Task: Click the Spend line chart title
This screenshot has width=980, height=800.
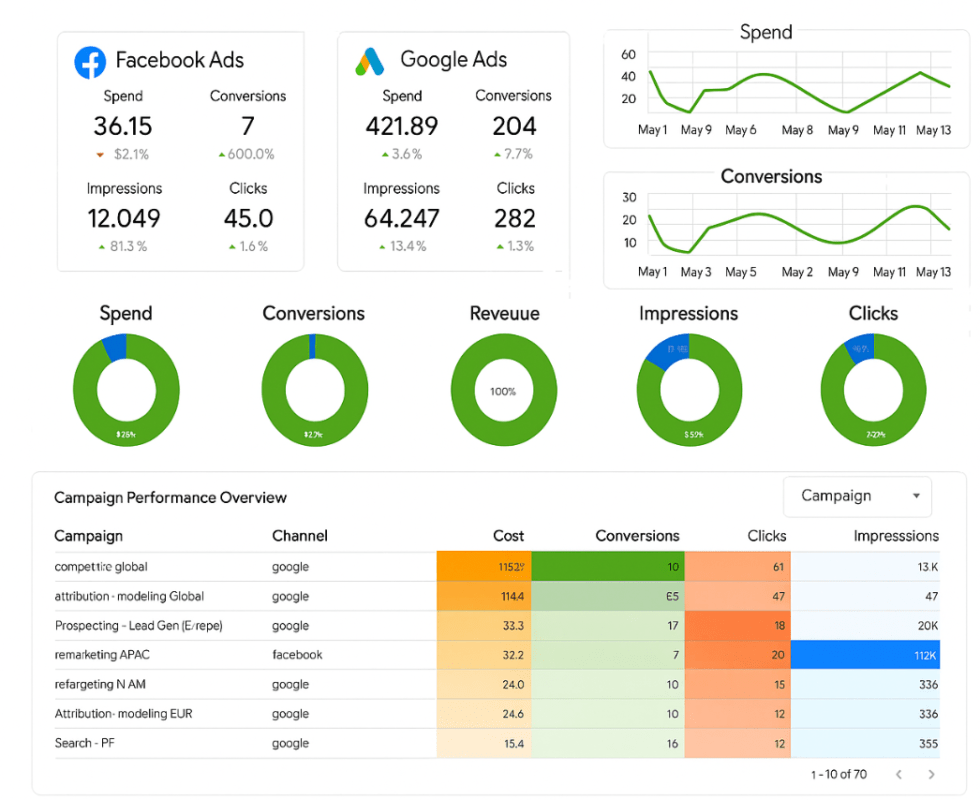Action: point(766,32)
